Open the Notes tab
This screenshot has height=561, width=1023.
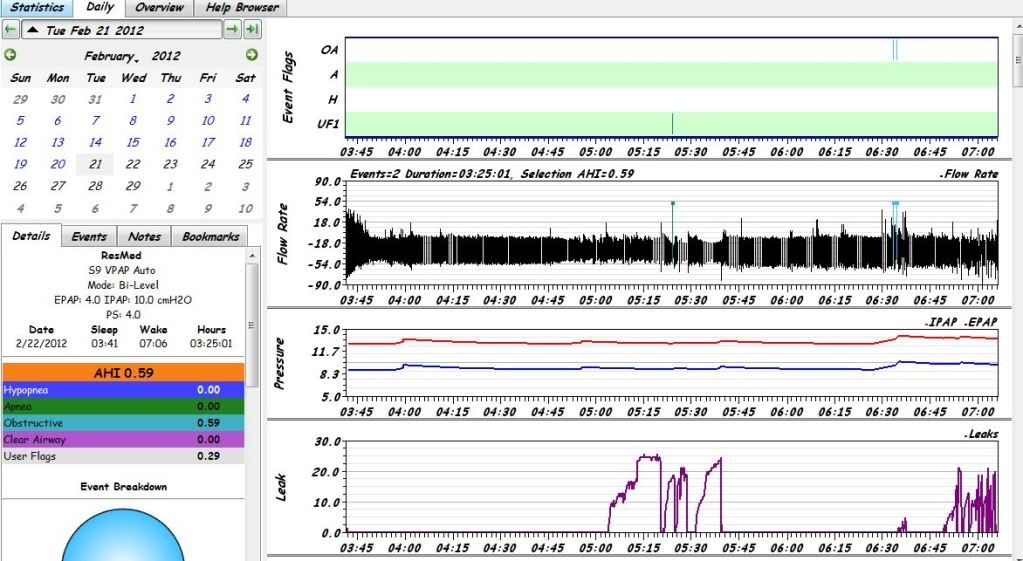pyautogui.click(x=144, y=237)
